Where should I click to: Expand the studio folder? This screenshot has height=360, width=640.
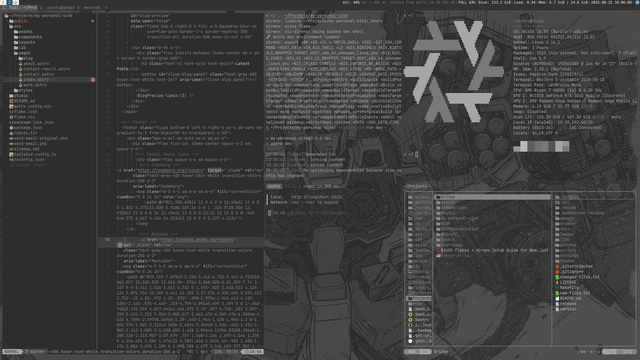tap(19, 96)
